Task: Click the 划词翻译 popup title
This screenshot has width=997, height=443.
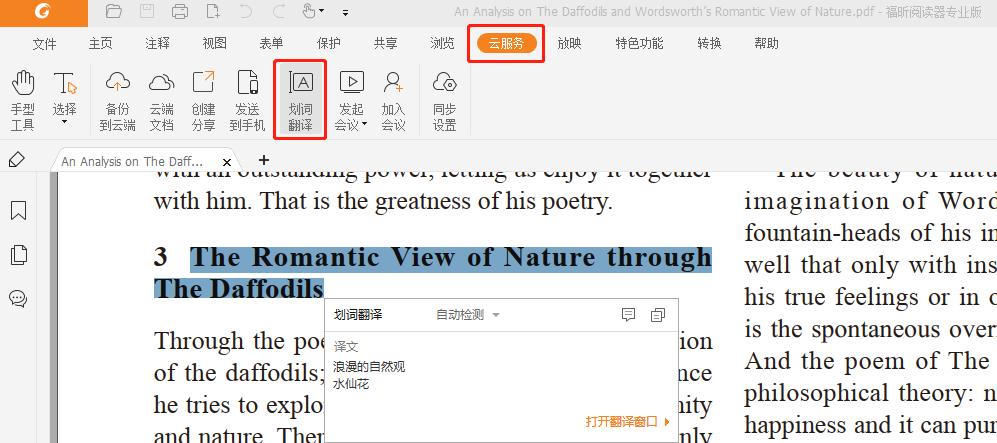Action: click(358, 315)
